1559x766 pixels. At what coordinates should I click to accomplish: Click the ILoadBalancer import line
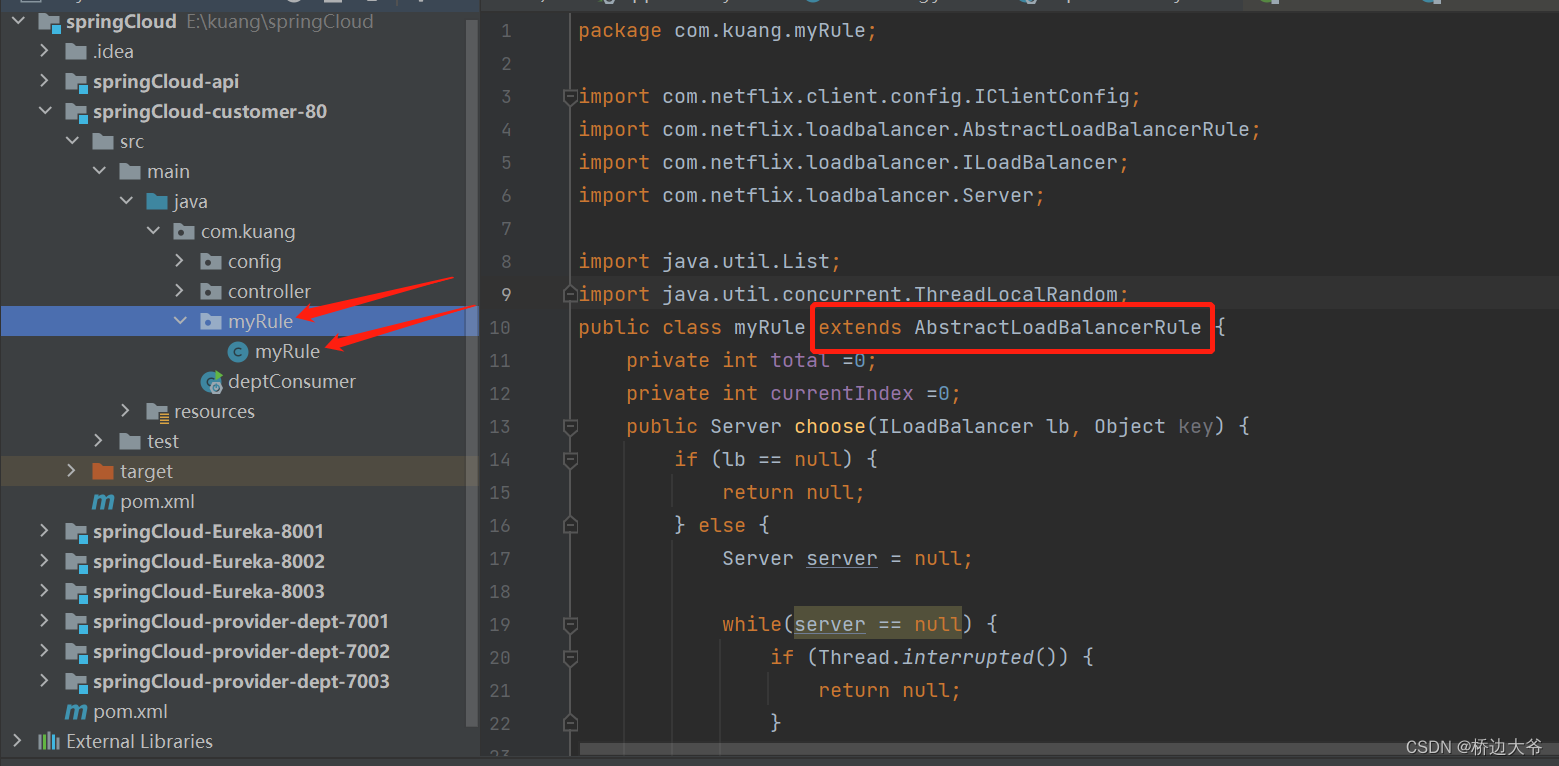854,162
